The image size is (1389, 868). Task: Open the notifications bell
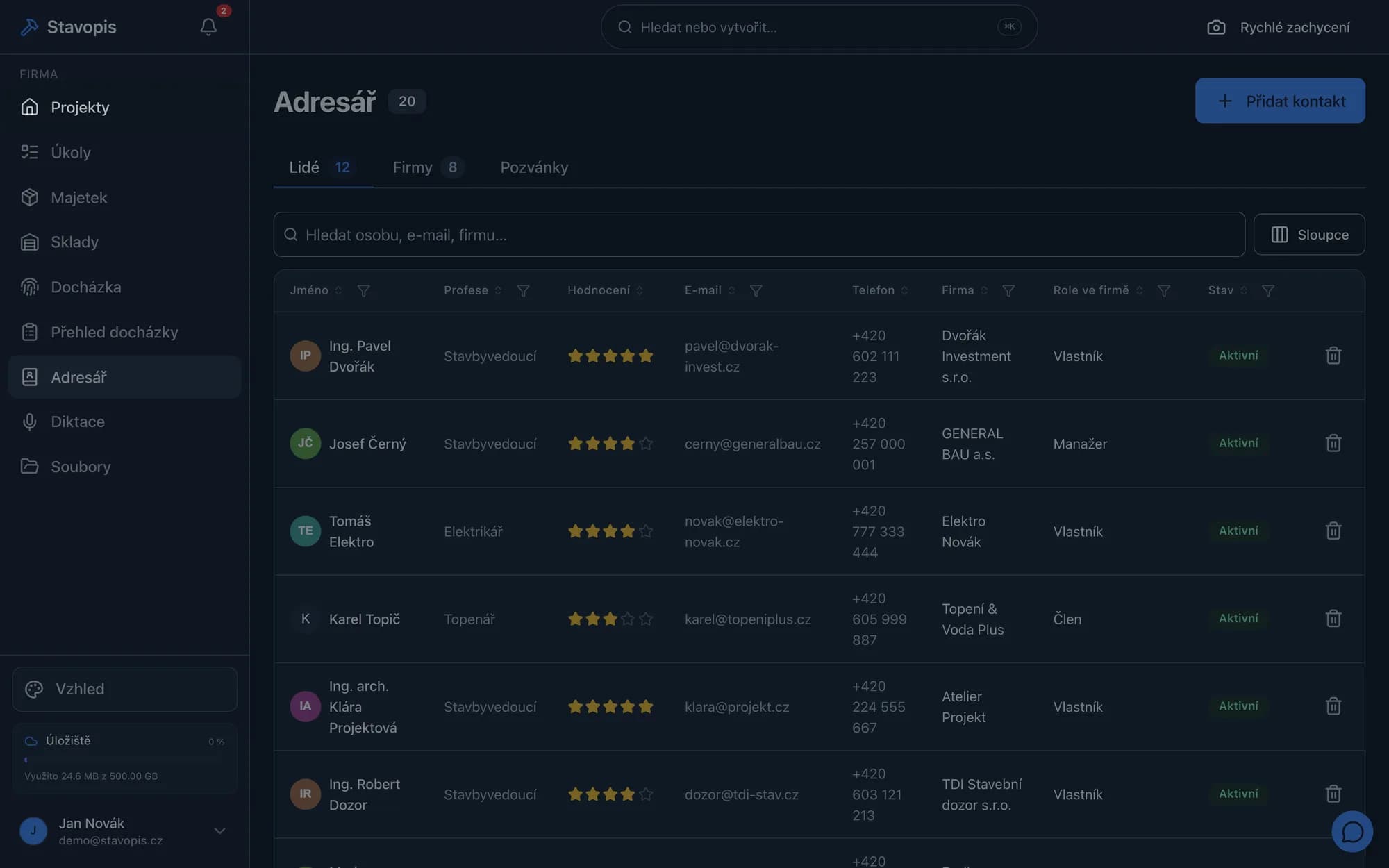coord(208,27)
